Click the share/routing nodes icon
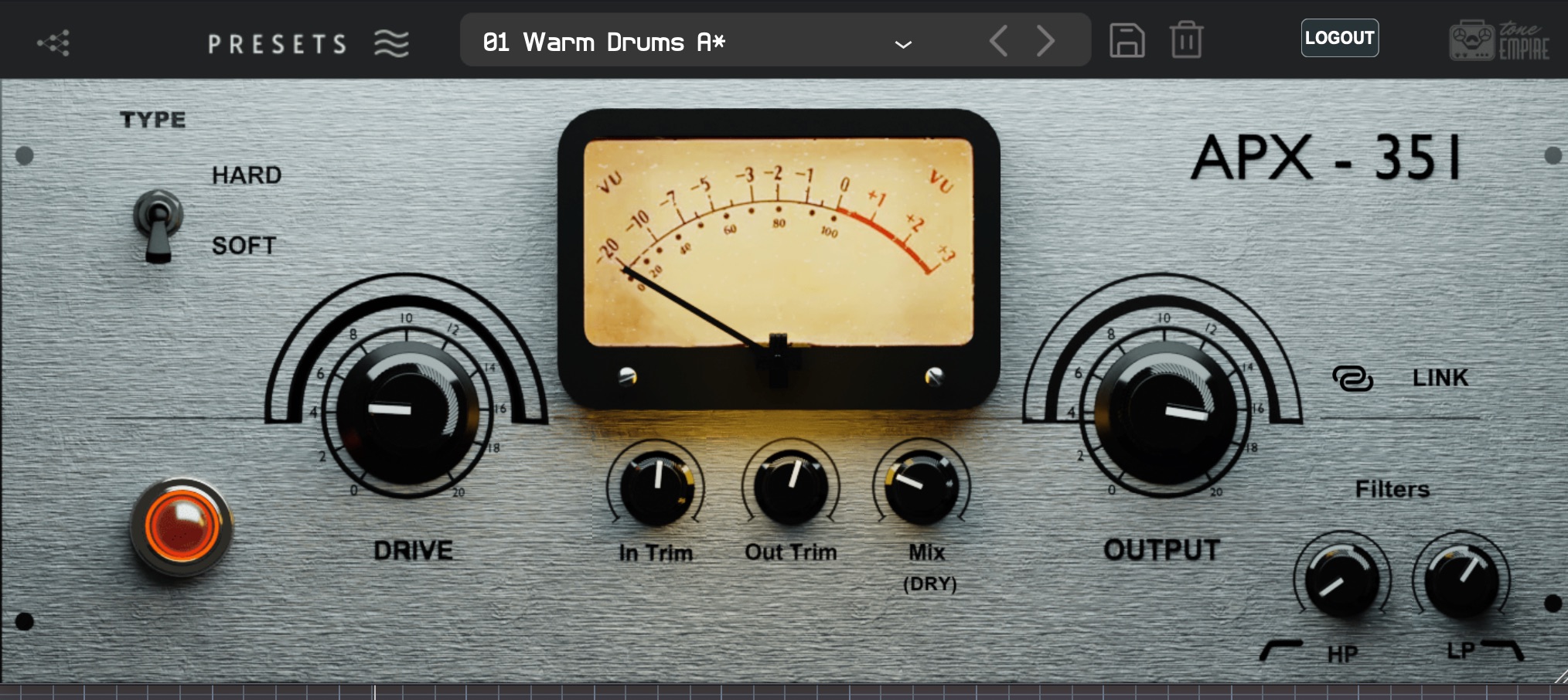The image size is (1568, 700). (54, 43)
